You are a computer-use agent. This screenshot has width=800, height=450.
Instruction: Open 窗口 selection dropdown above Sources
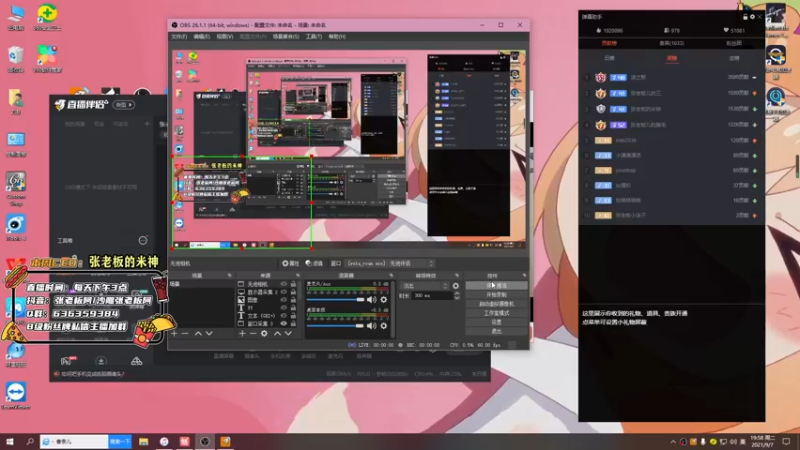tap(390, 264)
